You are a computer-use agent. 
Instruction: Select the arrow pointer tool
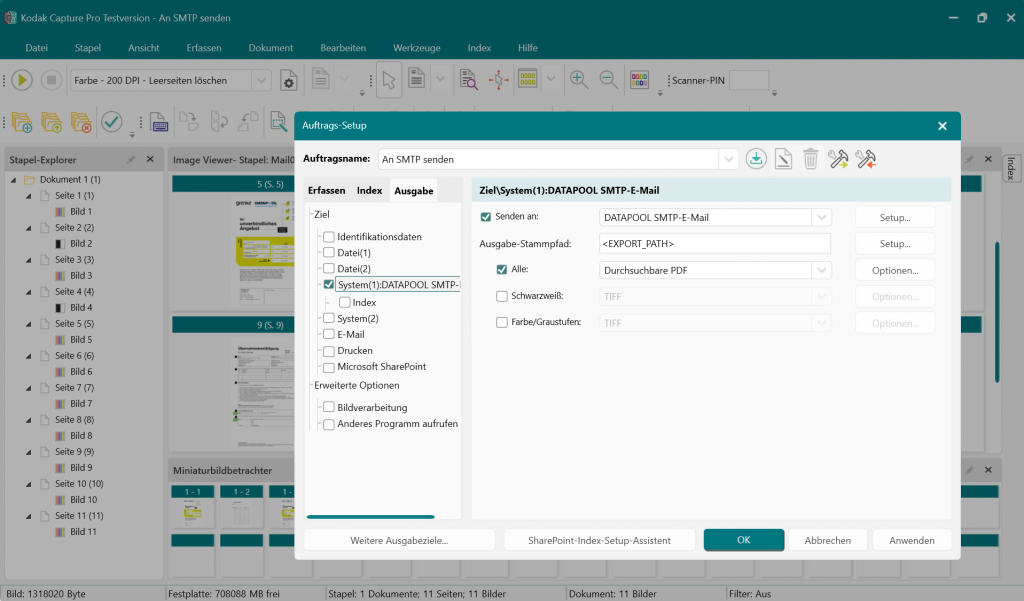389,80
